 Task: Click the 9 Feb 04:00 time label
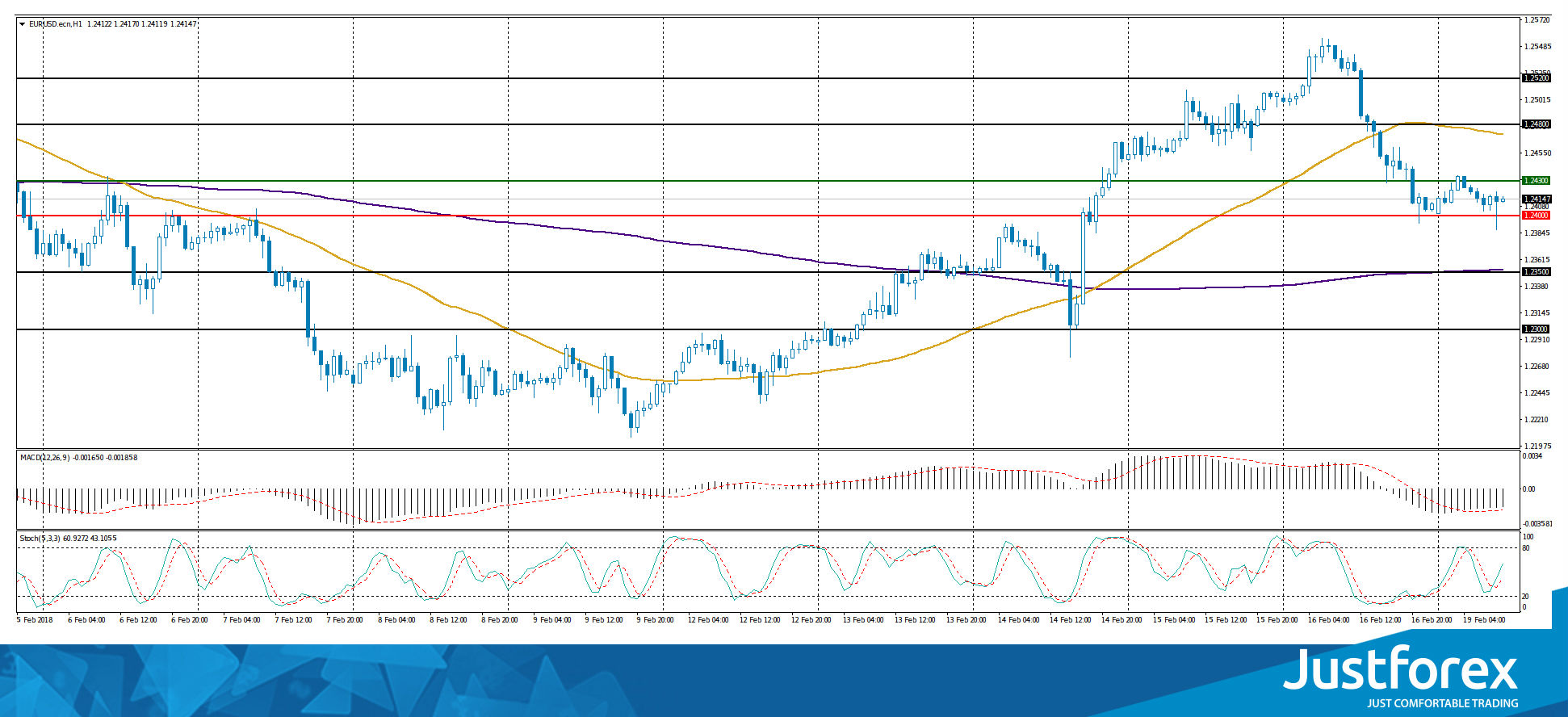[x=551, y=620]
